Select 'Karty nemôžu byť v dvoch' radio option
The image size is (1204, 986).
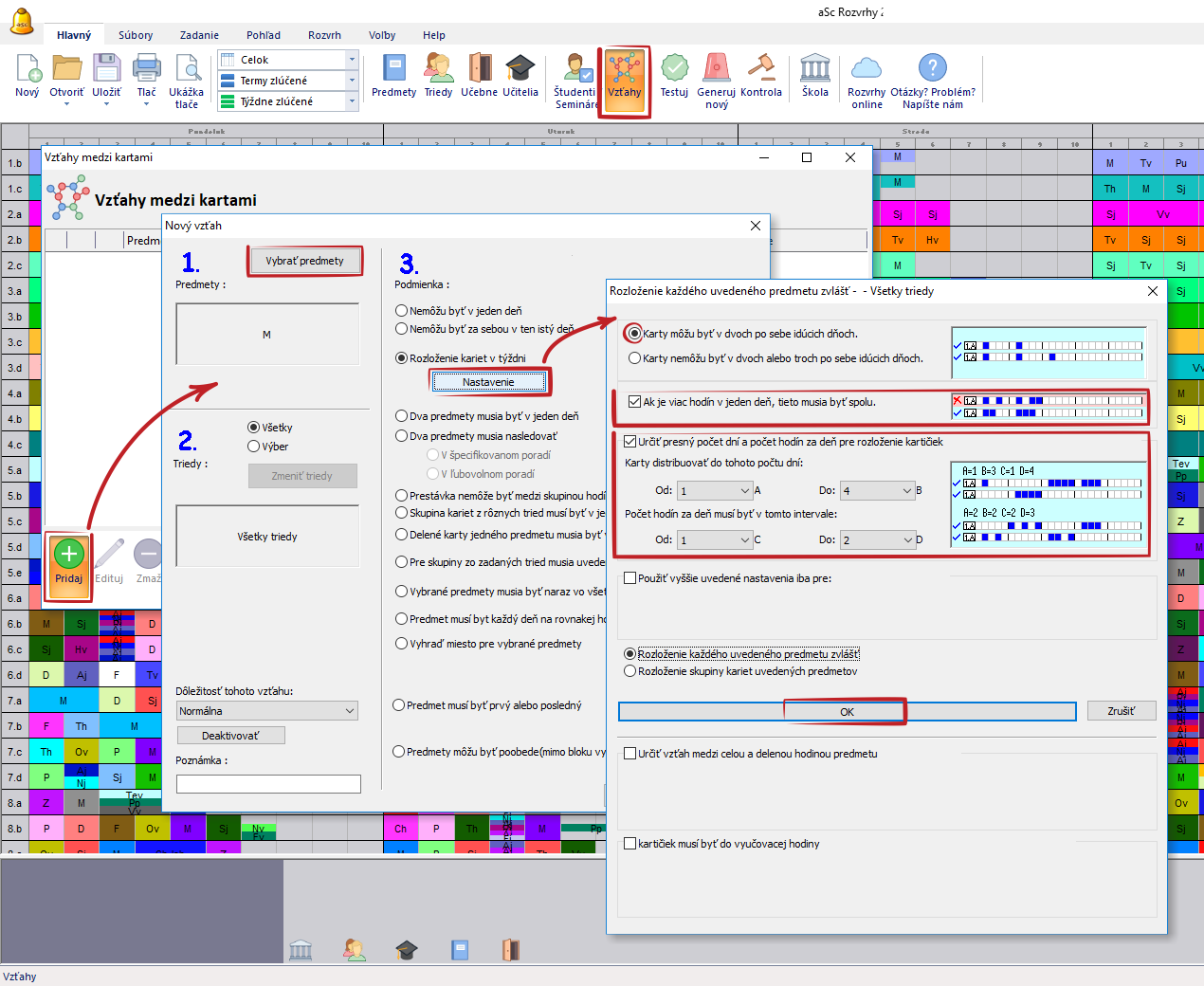[635, 358]
